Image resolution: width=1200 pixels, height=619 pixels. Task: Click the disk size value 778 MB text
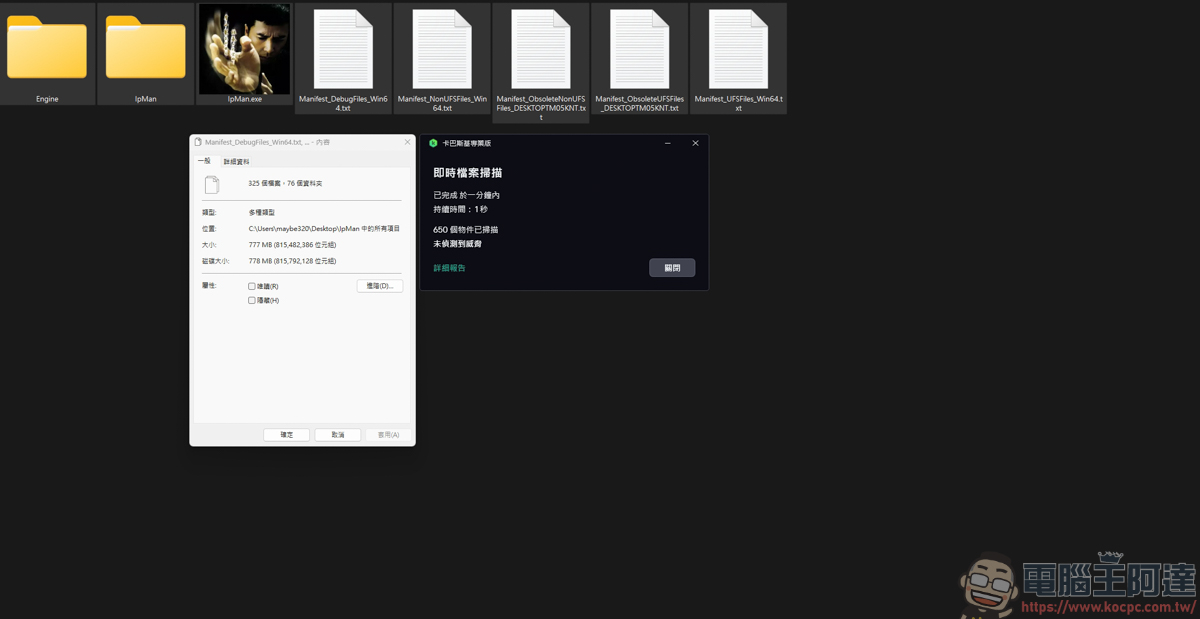coord(292,261)
